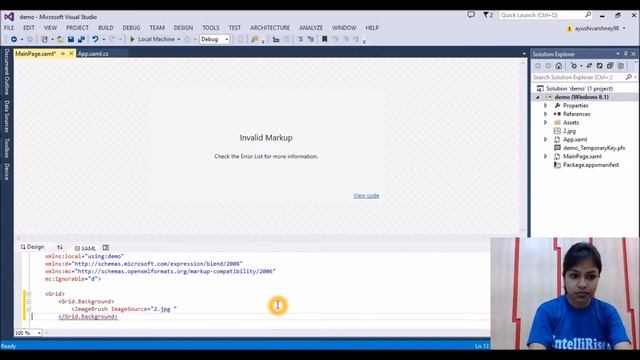Start debugging with green play icon
Screen dimensions: 640x360
pyautogui.click(x=132, y=39)
